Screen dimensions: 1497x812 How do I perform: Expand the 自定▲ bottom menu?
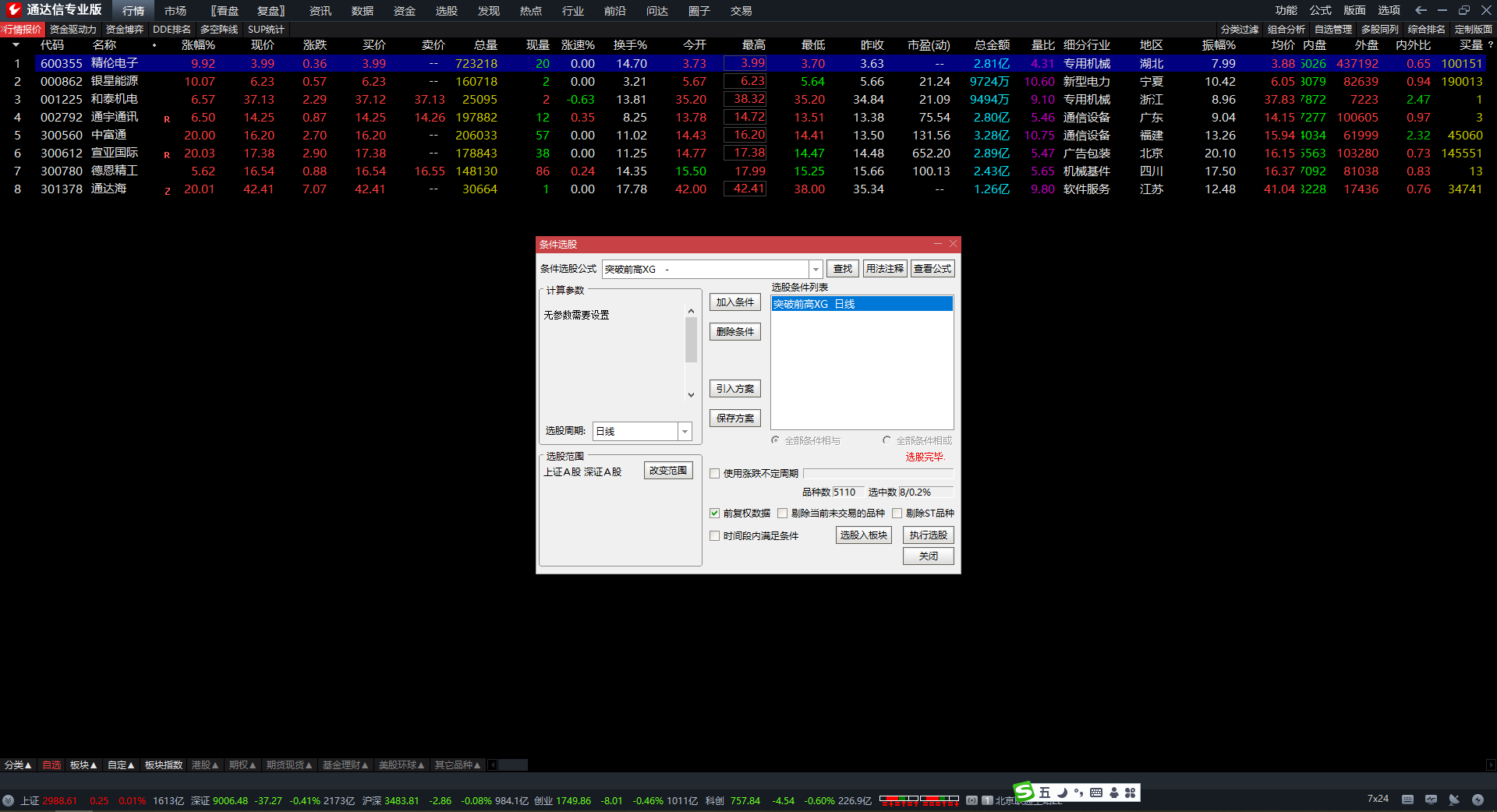pyautogui.click(x=121, y=765)
